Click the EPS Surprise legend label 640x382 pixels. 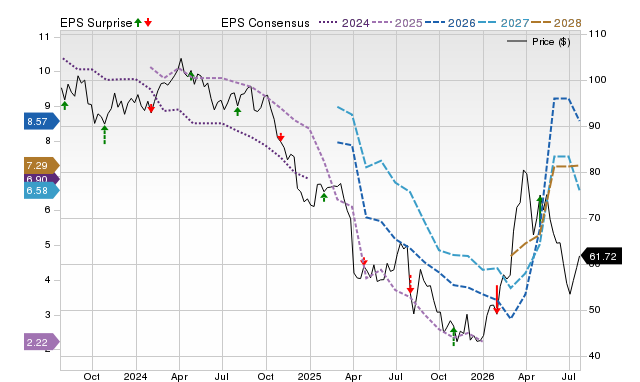tap(96, 23)
